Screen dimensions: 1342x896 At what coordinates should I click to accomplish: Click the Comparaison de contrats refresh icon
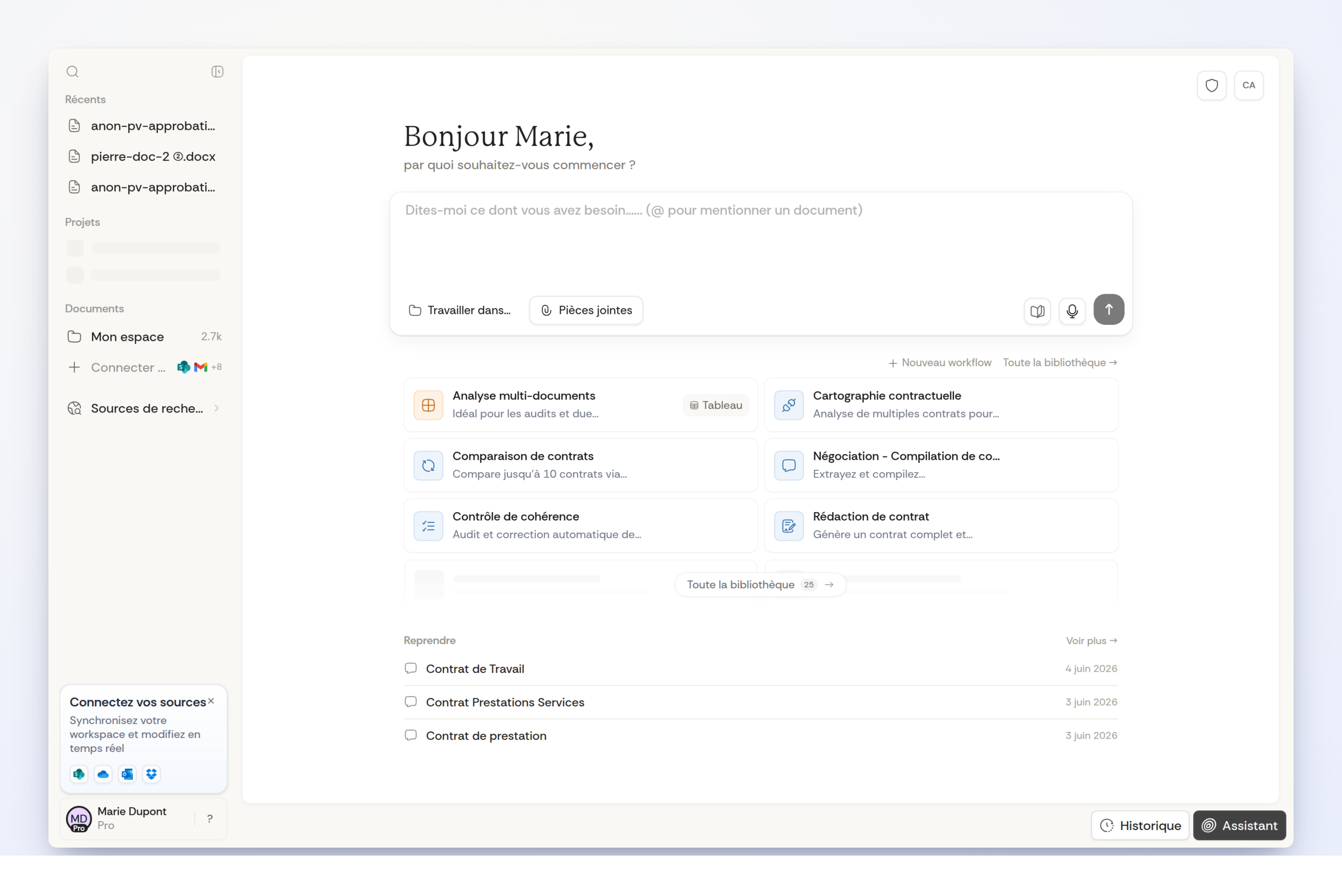(x=428, y=465)
